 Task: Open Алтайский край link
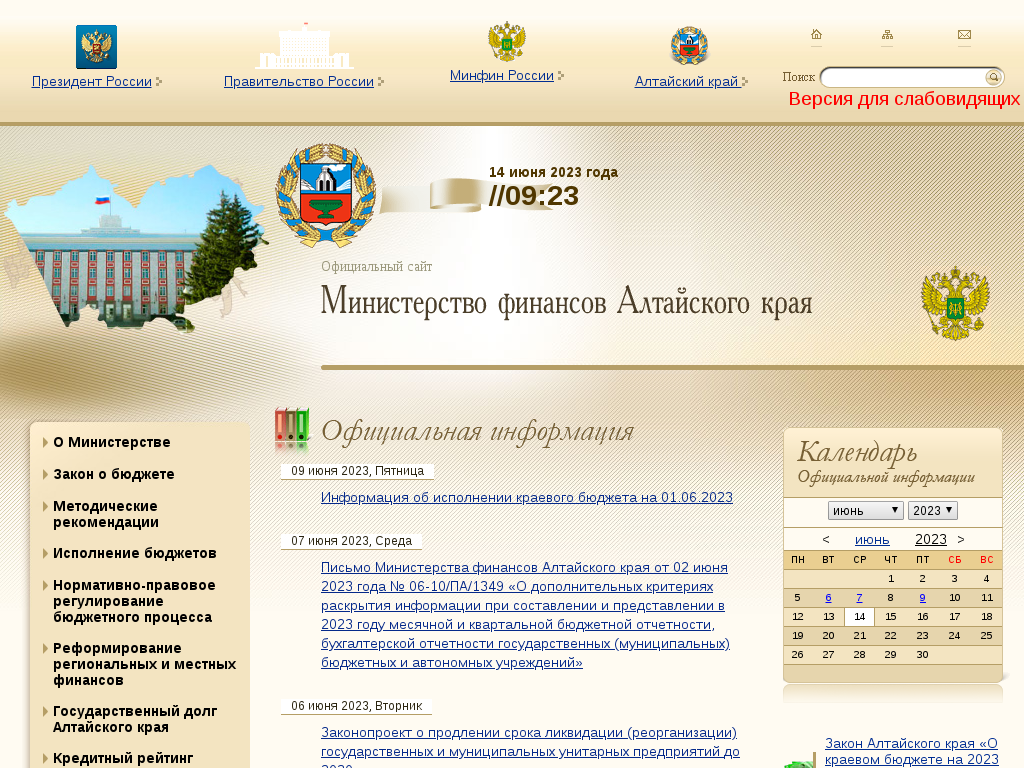pos(688,82)
